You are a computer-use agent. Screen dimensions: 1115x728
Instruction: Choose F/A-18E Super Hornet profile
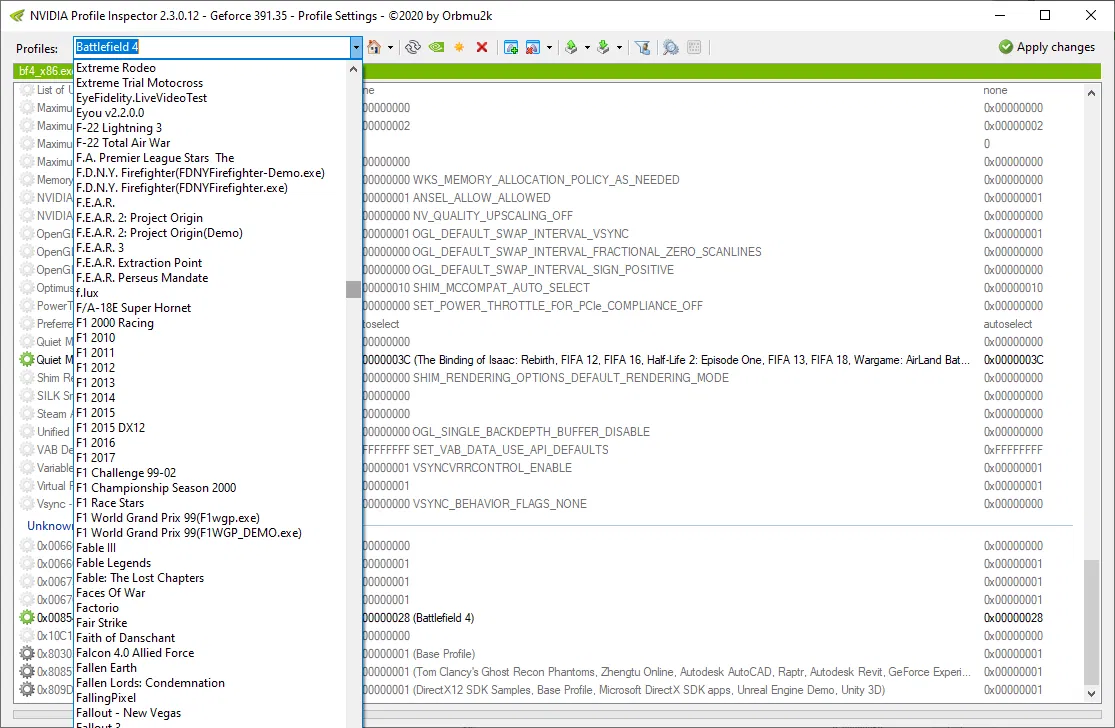134,308
